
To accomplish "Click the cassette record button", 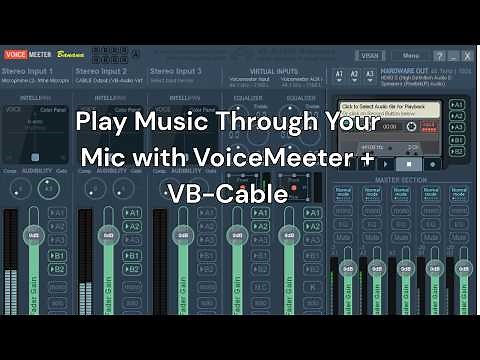I will coord(432,164).
